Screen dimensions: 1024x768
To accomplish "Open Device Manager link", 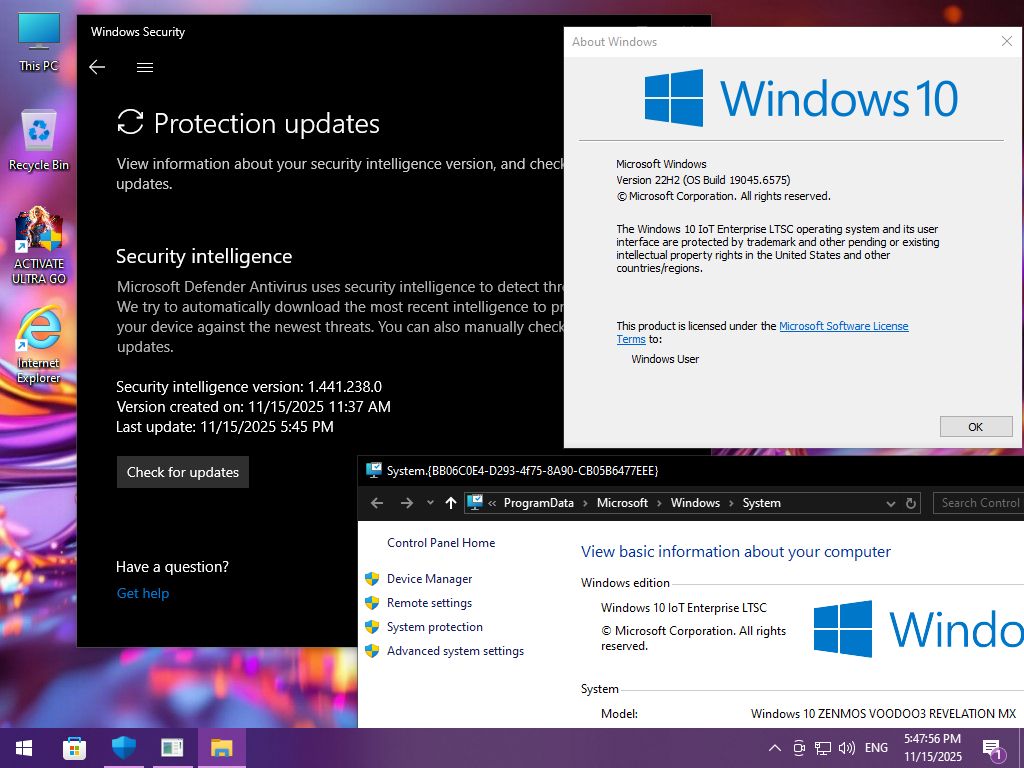I will 429,579.
